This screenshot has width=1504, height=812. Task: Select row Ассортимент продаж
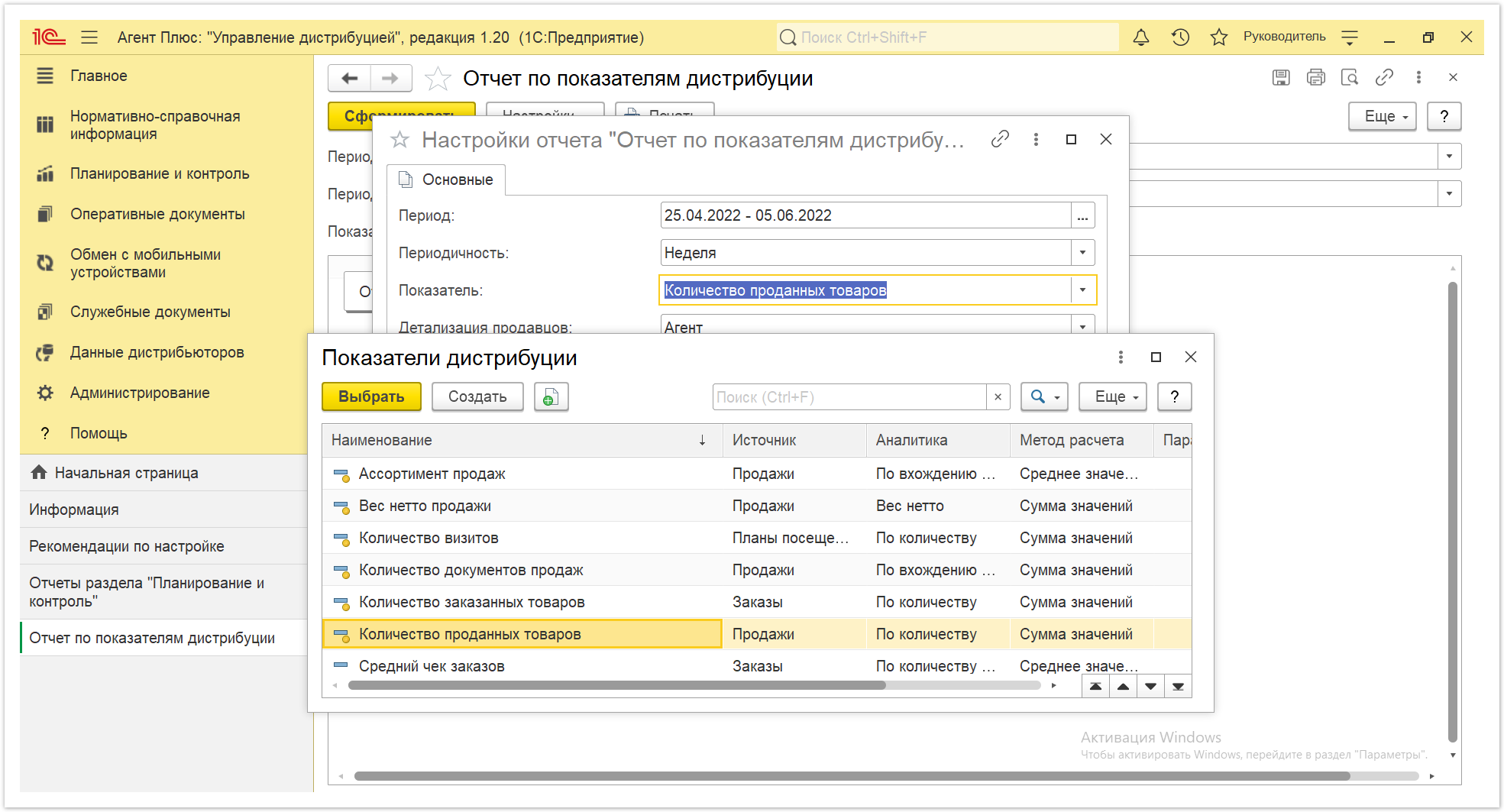point(756,474)
